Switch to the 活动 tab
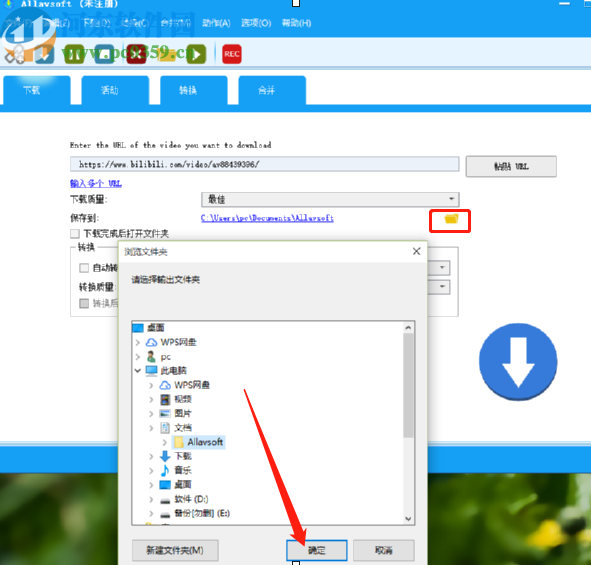 pos(115,90)
